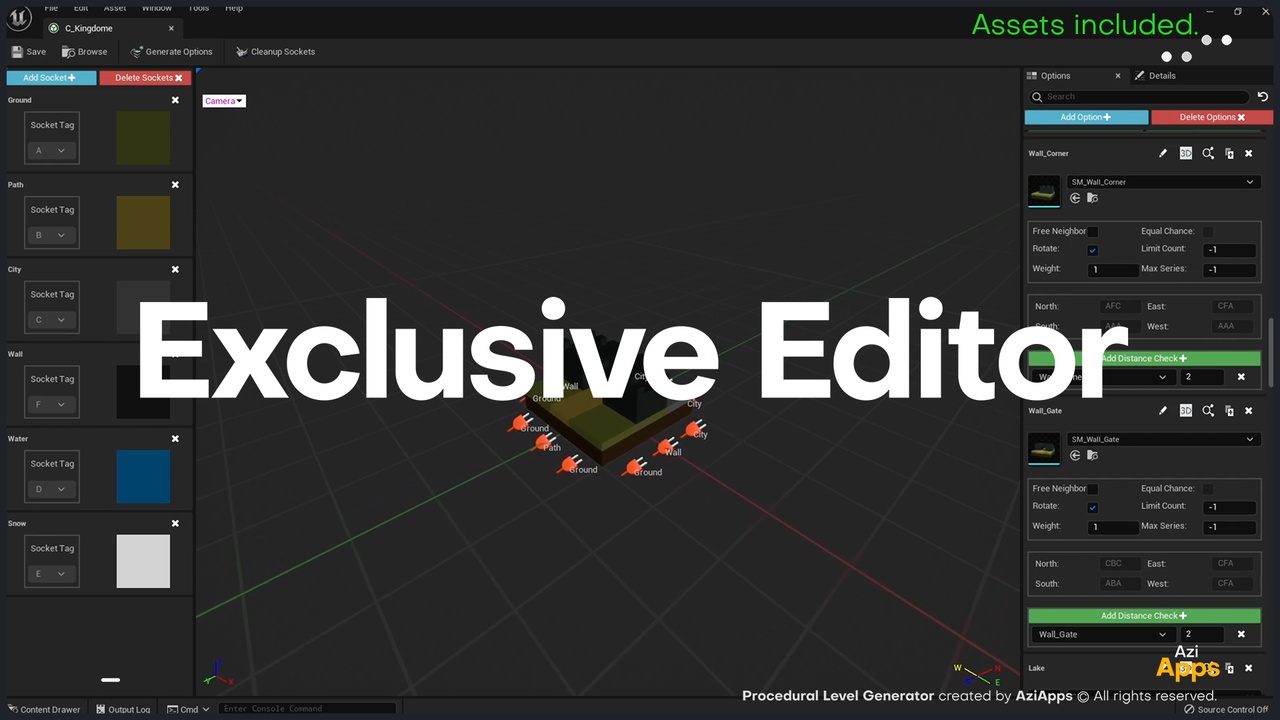Click Source Control Off status button

click(1226, 710)
